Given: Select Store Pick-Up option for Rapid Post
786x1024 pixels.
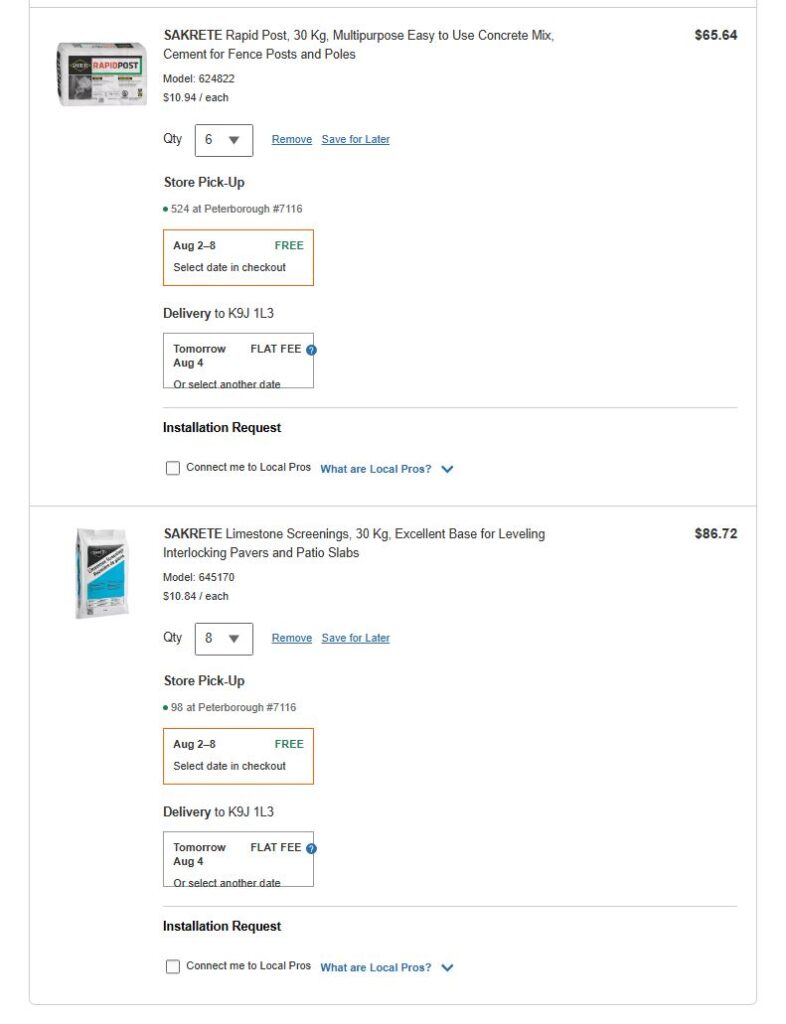Looking at the screenshot, I should coord(238,257).
